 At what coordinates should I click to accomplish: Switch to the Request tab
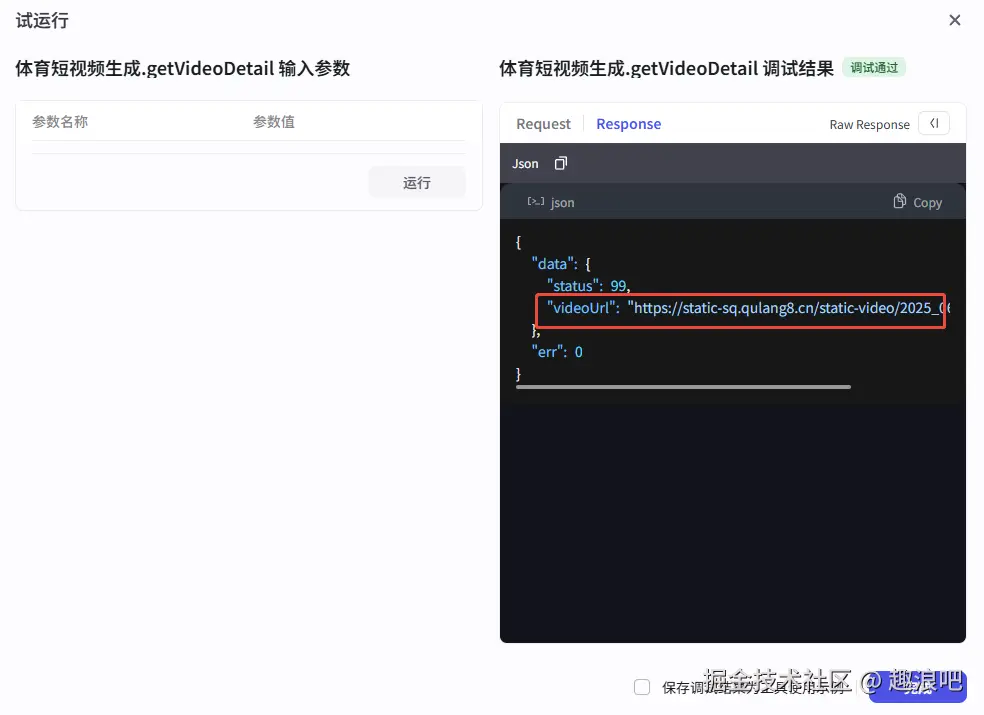(x=543, y=124)
